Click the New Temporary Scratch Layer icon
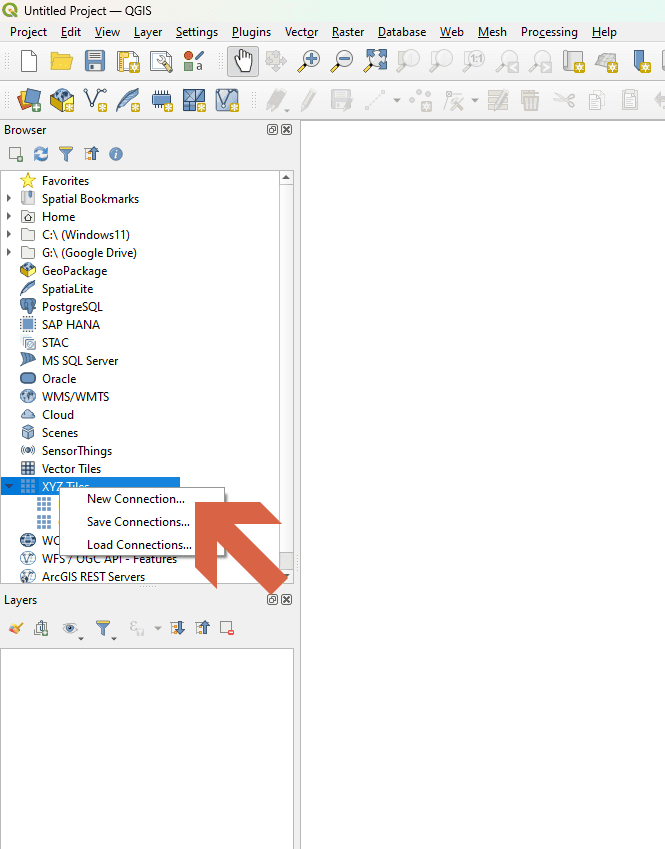 coord(161,100)
